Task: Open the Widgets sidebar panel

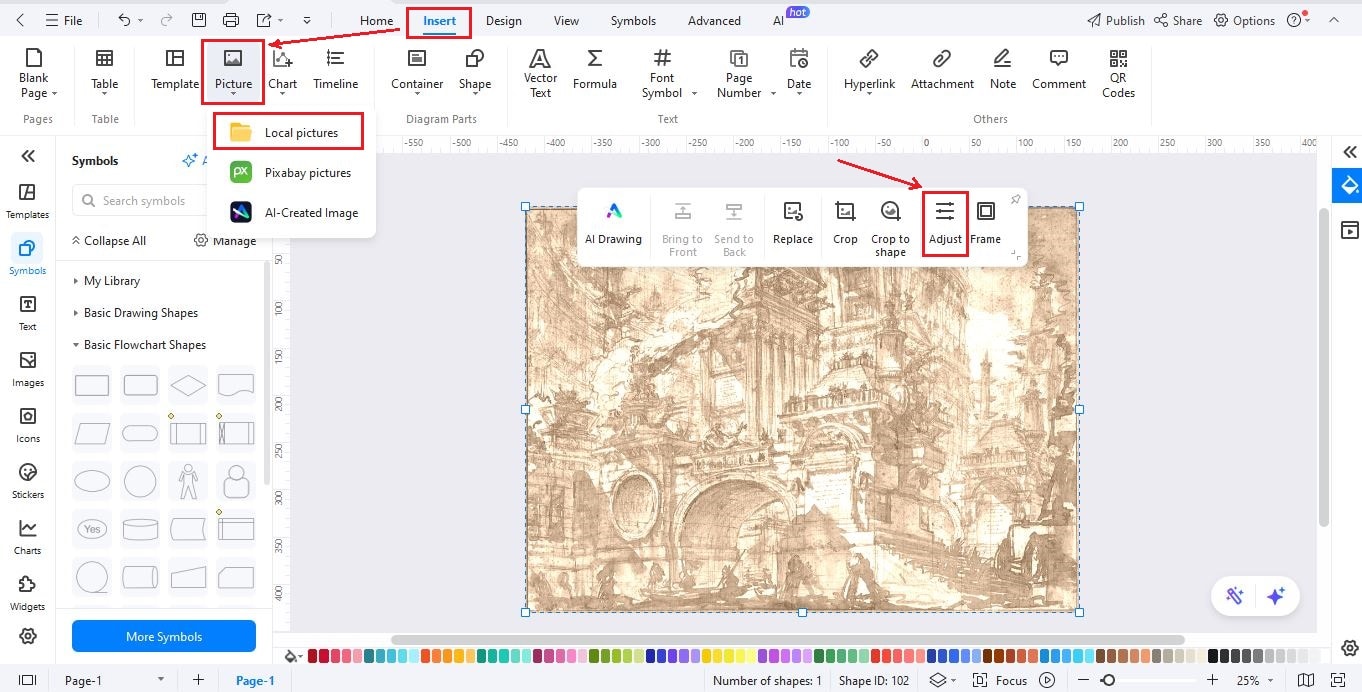Action: tap(28, 592)
